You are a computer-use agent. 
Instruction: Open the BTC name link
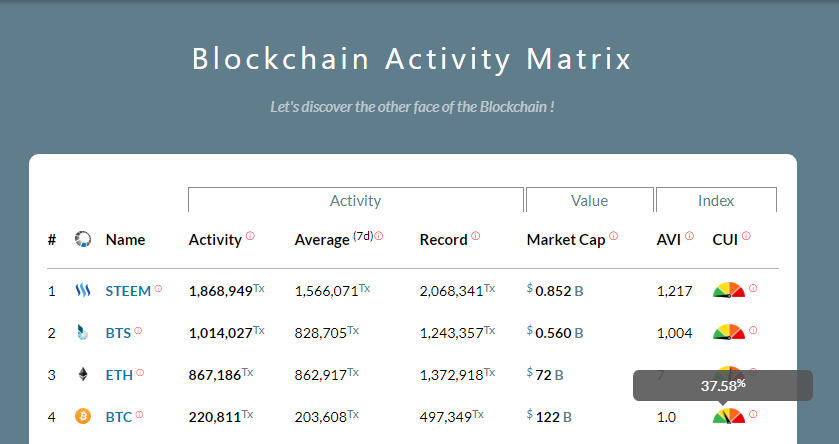(x=119, y=417)
